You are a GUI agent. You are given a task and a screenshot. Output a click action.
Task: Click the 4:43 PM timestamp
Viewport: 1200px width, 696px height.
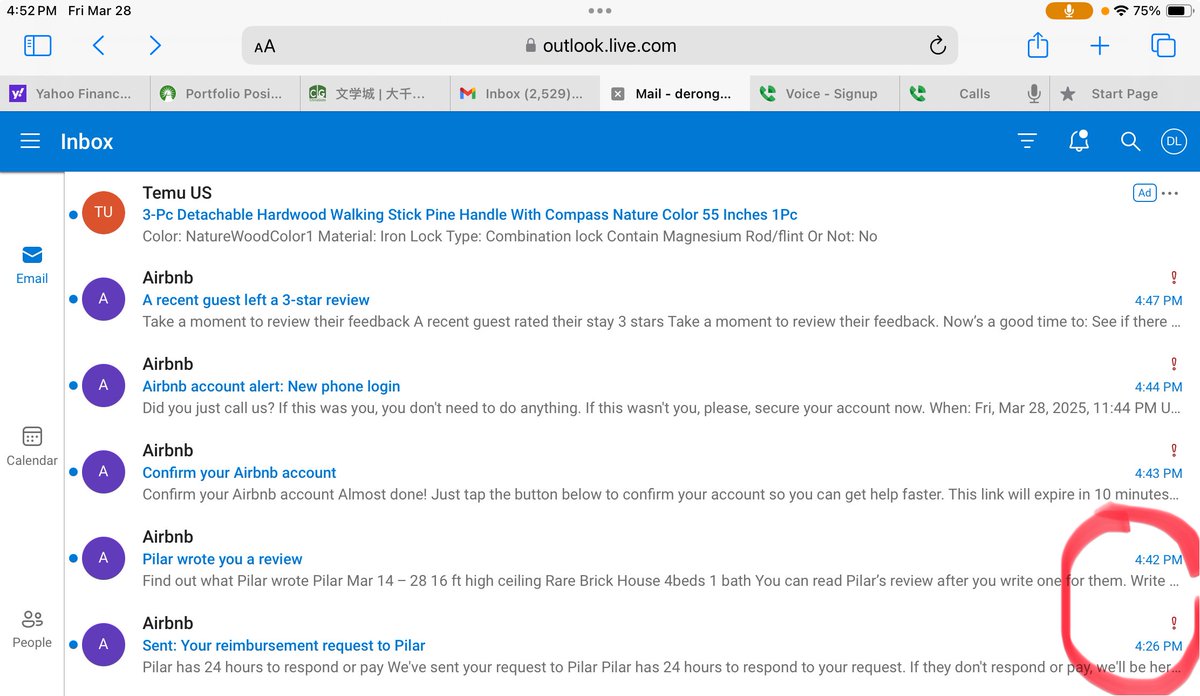pyautogui.click(x=1158, y=473)
